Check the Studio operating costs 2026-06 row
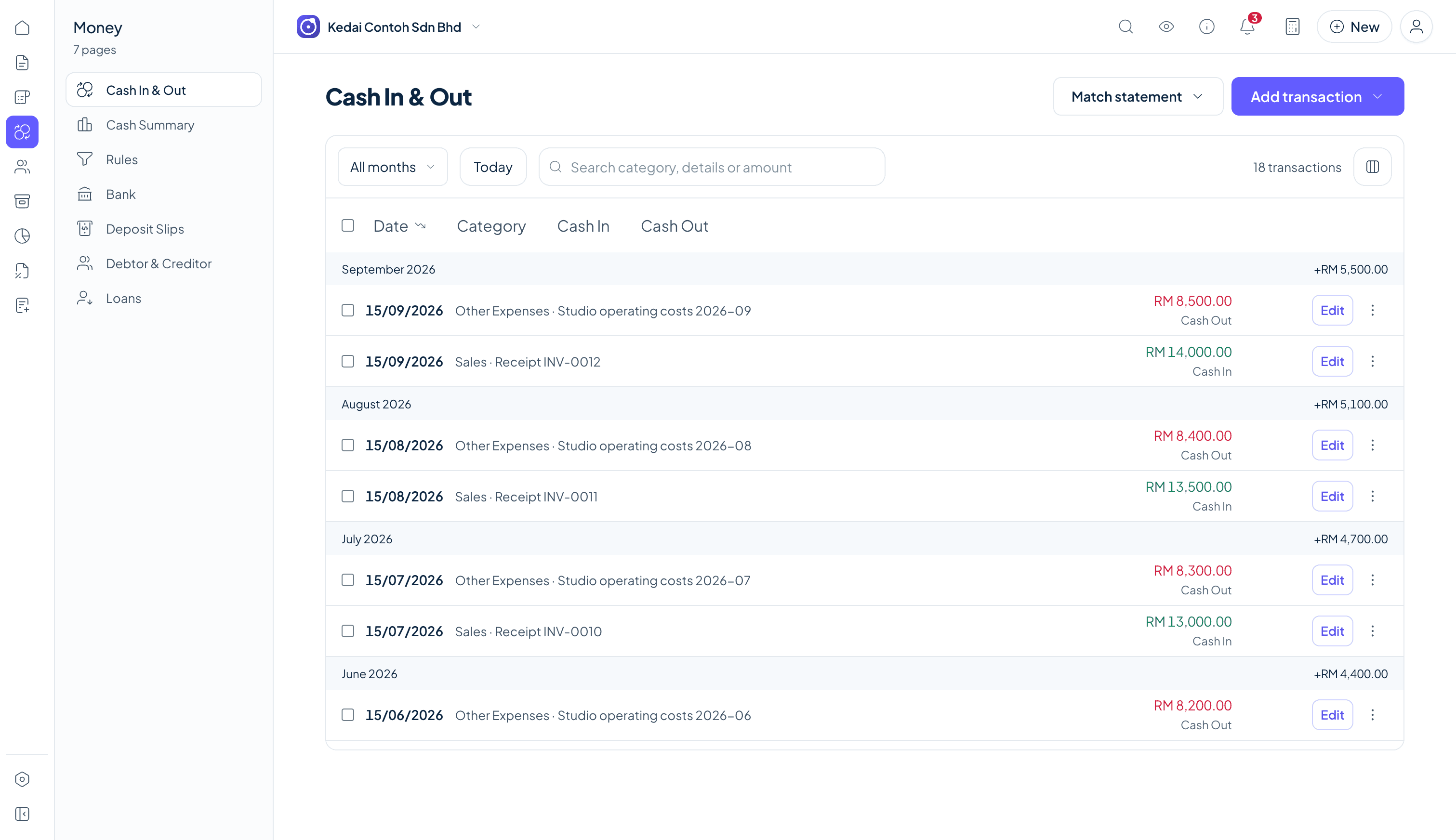The image size is (1456, 840). (x=348, y=715)
